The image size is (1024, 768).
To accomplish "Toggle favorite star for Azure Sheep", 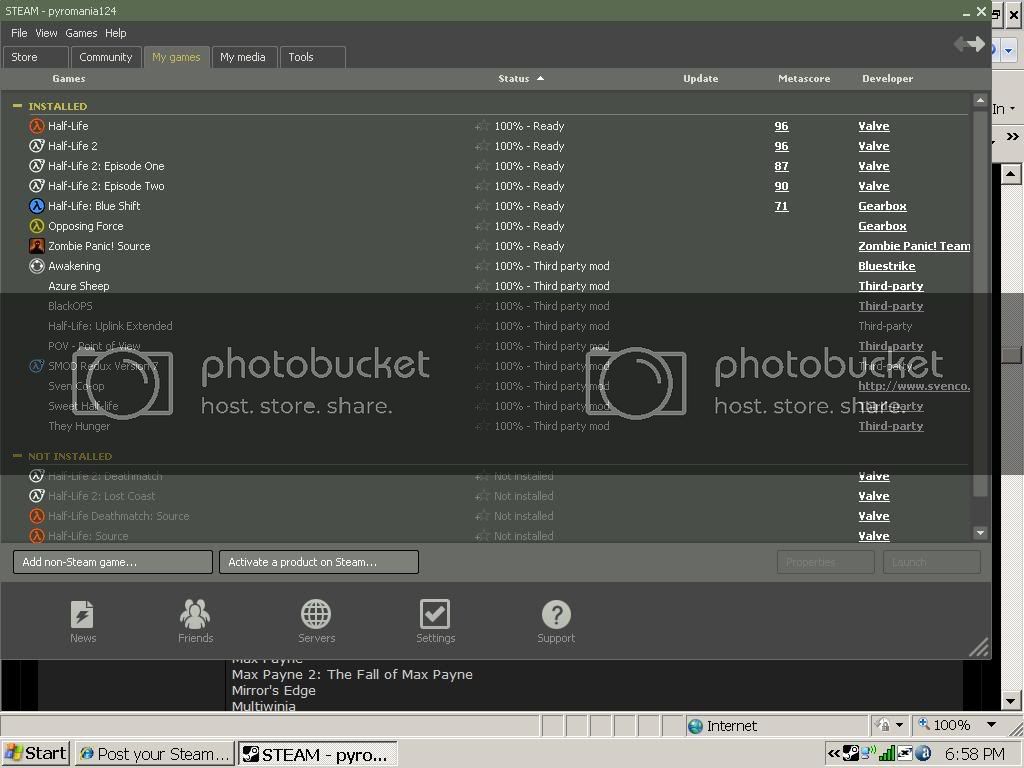I will (x=482, y=286).
